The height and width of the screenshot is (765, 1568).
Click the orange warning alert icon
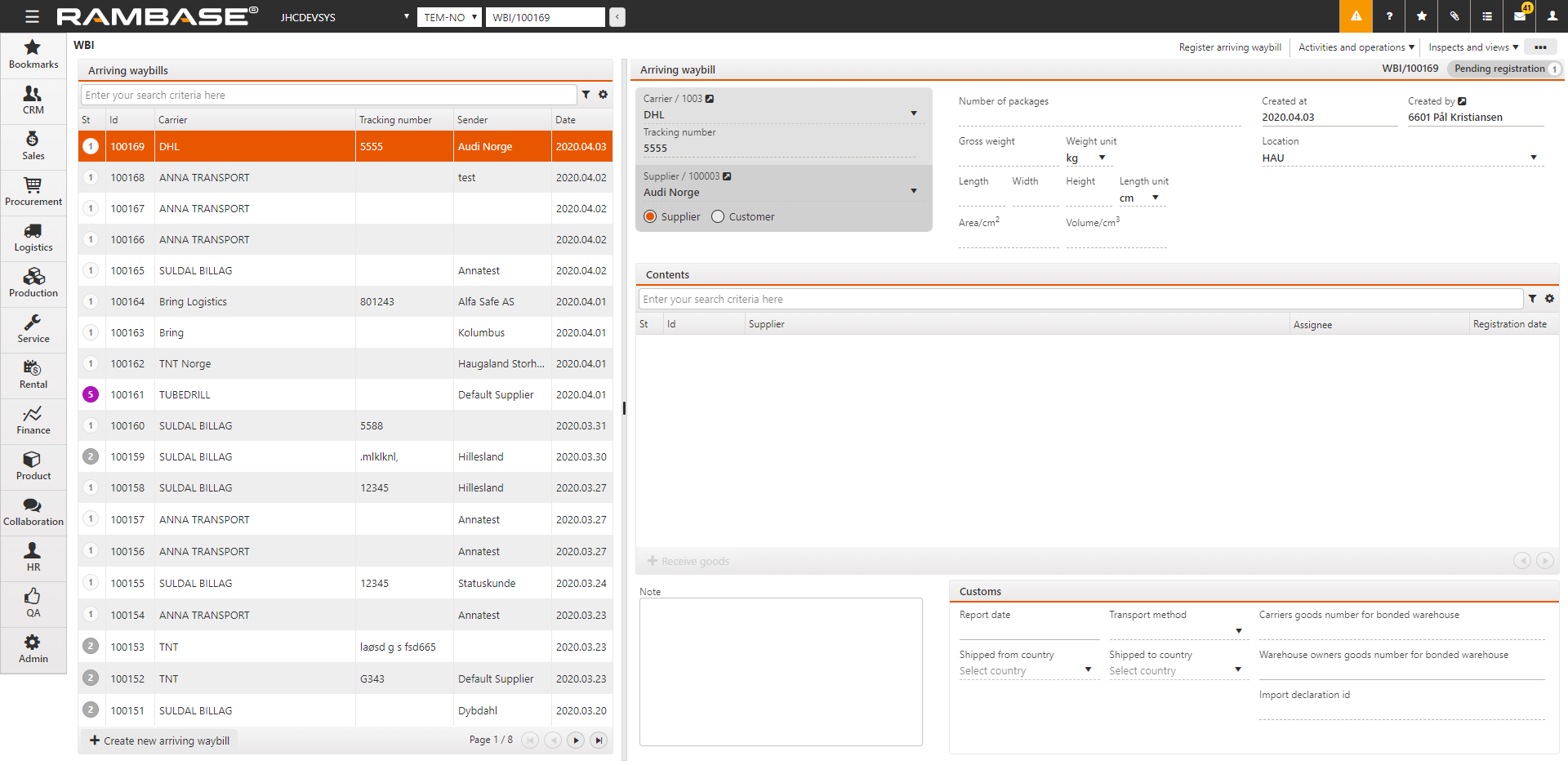1356,16
